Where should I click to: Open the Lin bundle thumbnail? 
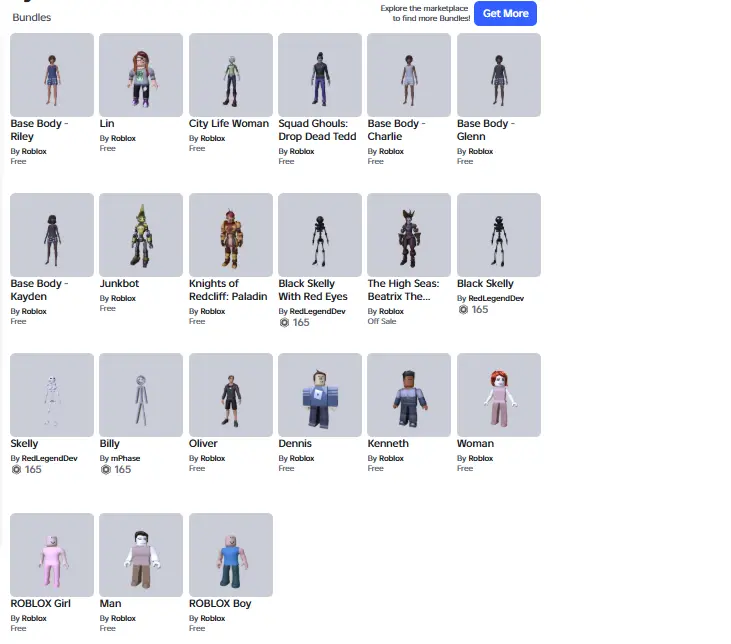(x=141, y=75)
